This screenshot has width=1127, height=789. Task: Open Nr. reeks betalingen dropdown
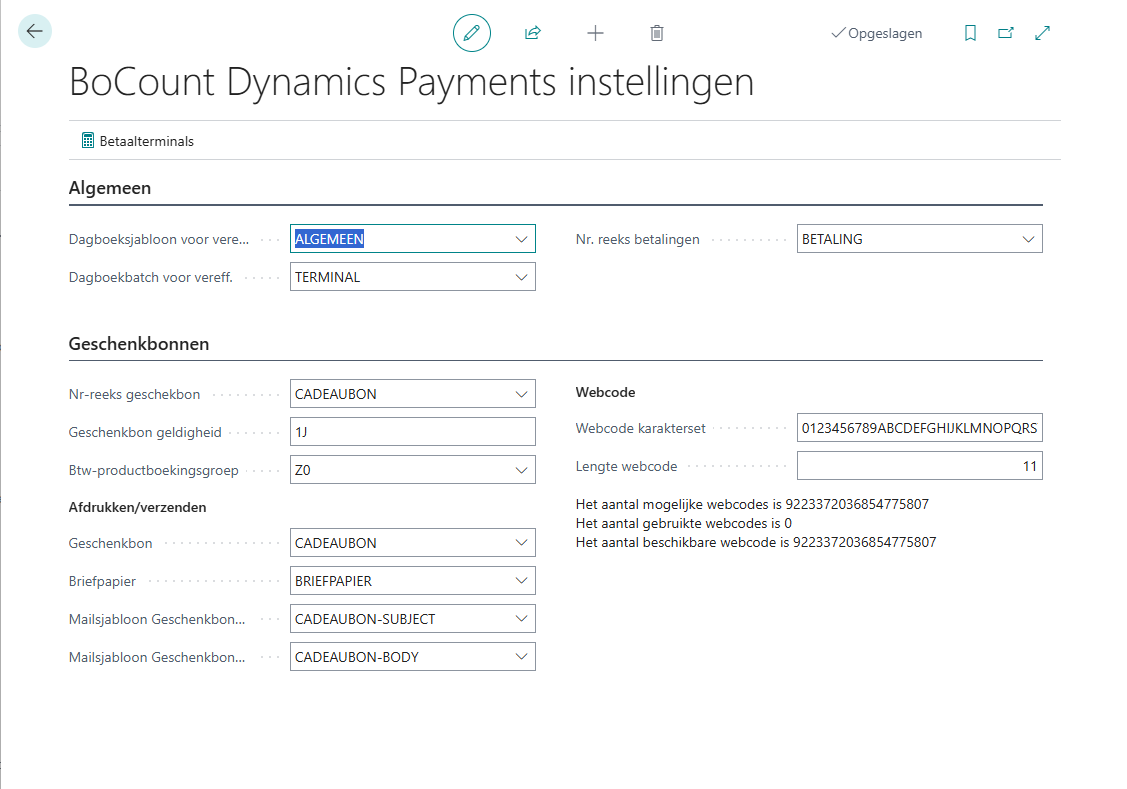1028,239
